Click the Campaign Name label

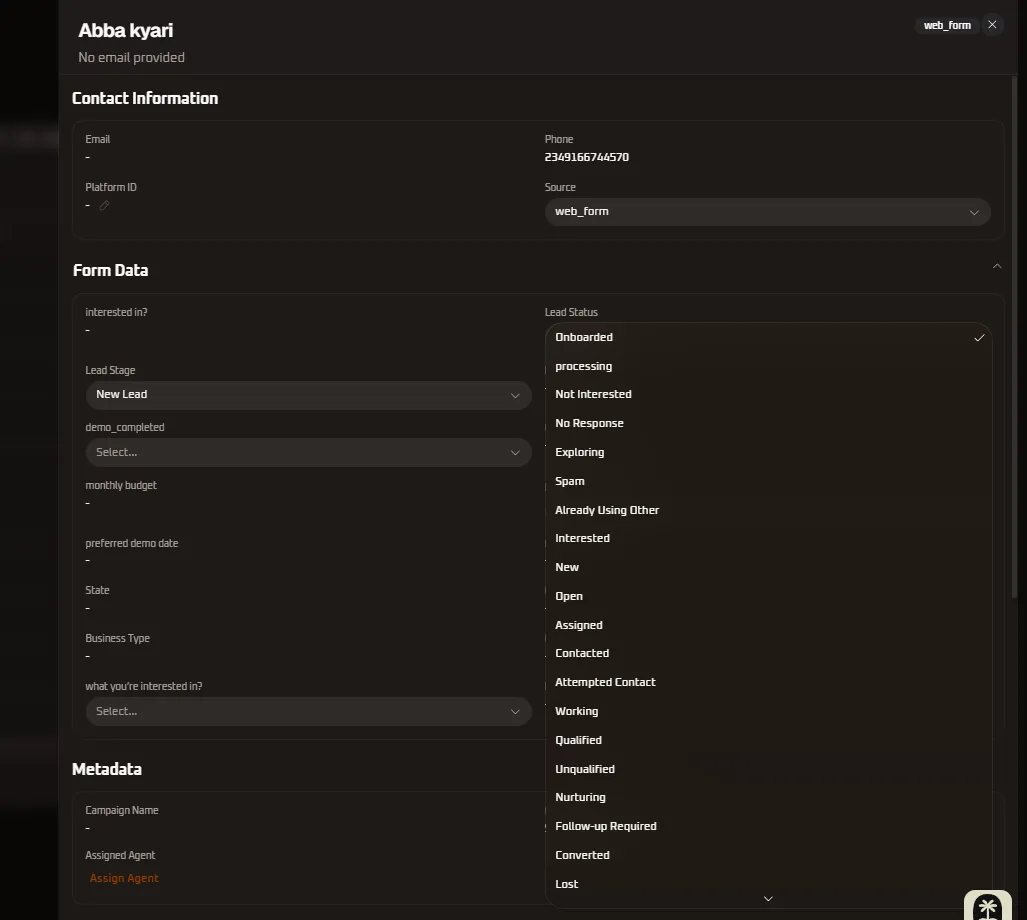tap(122, 811)
